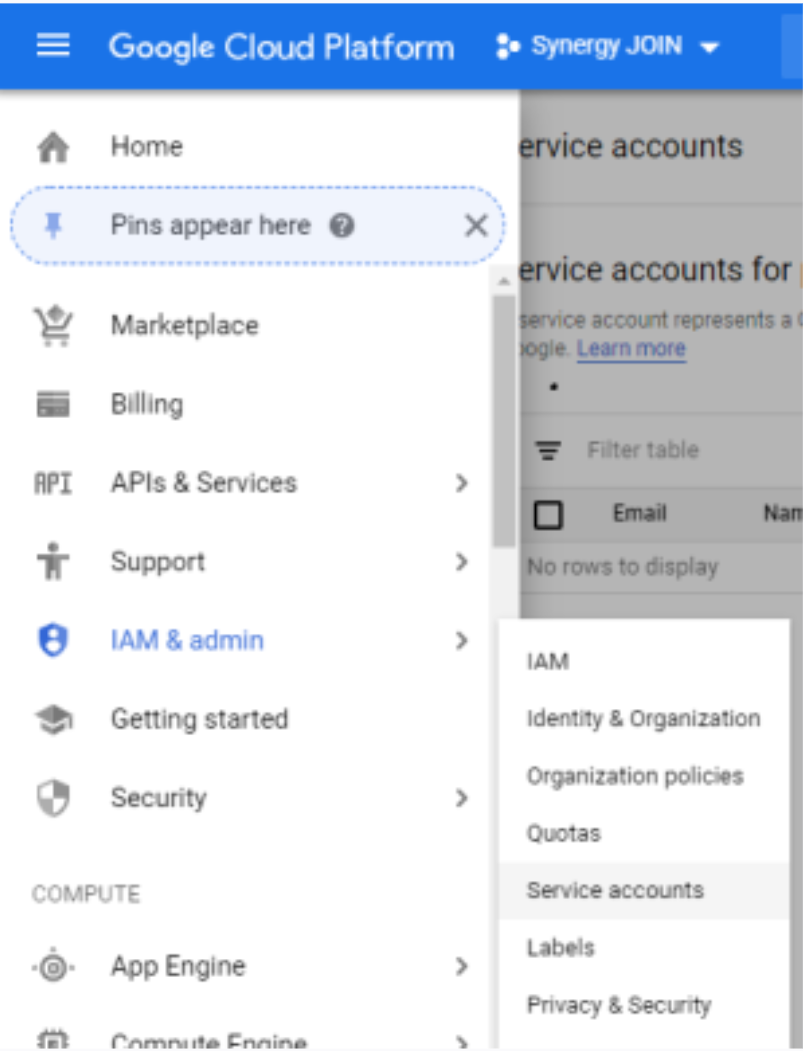803x1051 pixels.
Task: Choose IAM in the submenu
Action: [x=644, y=662]
